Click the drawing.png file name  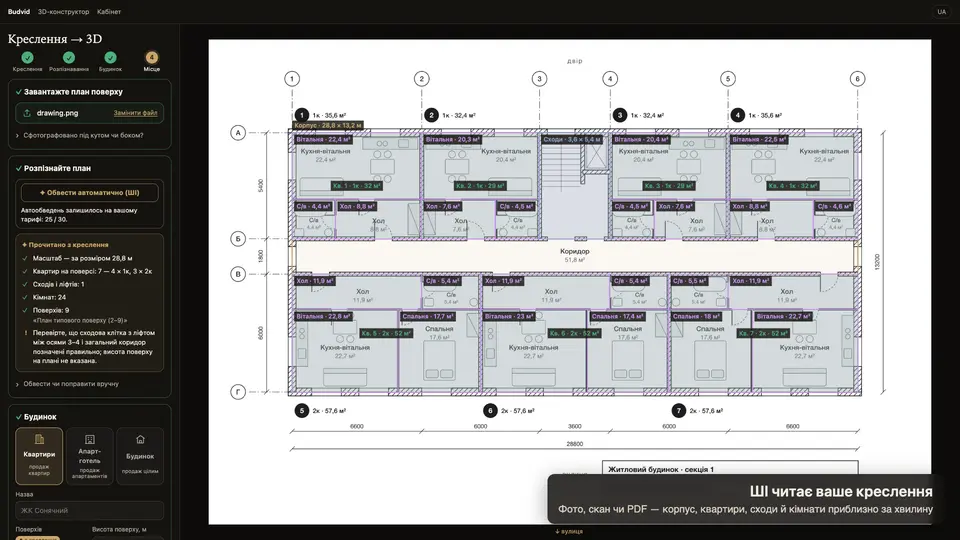point(57,113)
